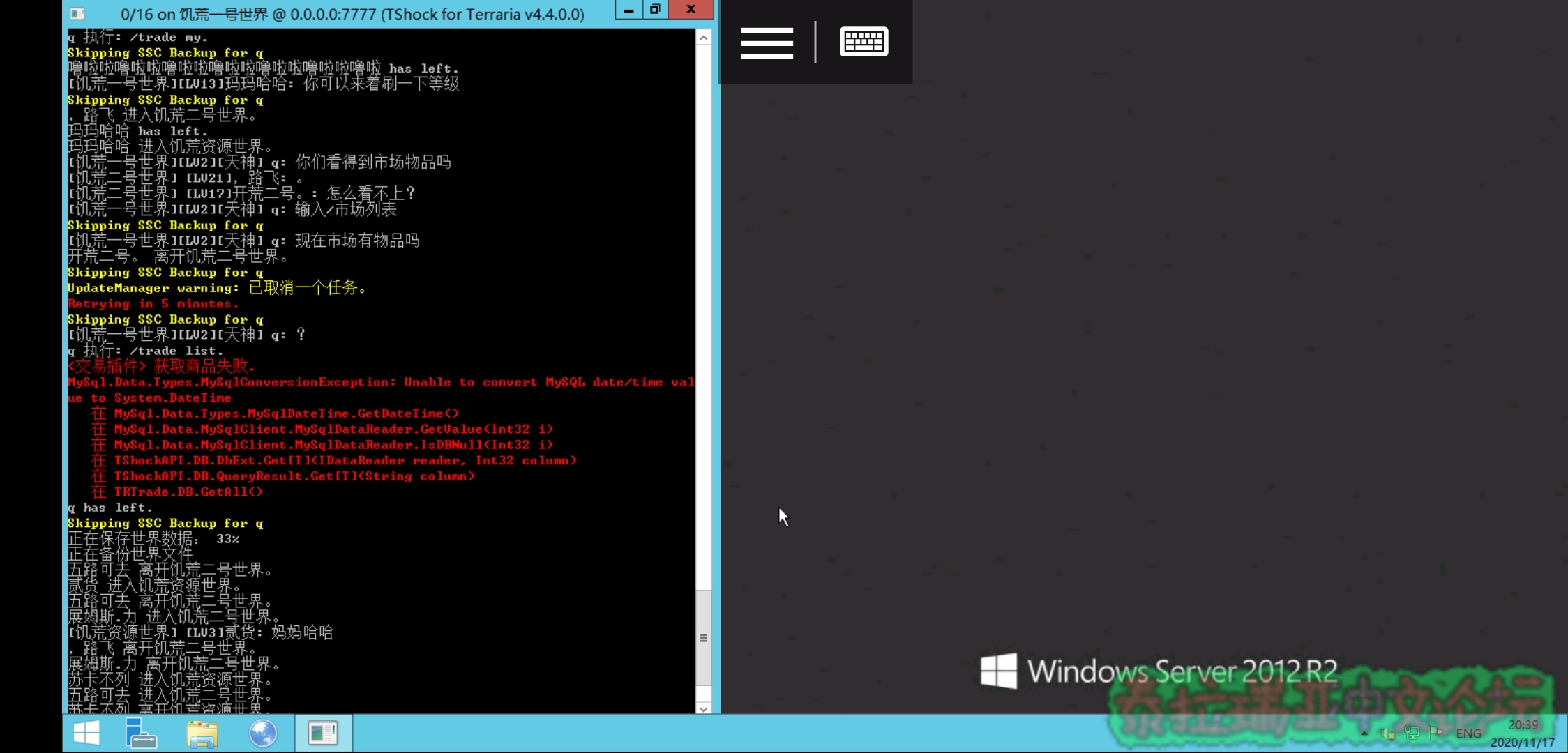Close the TShock console window
Viewport: 1568px width, 753px height.
tap(691, 9)
